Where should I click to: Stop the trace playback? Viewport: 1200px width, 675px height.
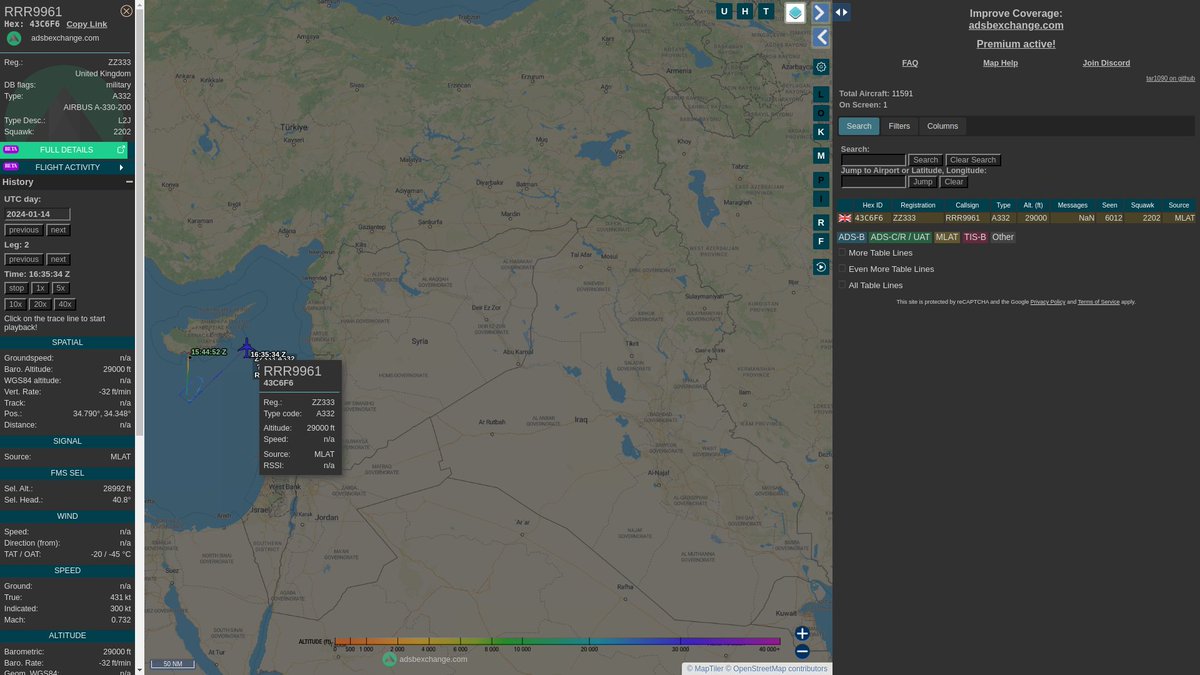pos(15,288)
